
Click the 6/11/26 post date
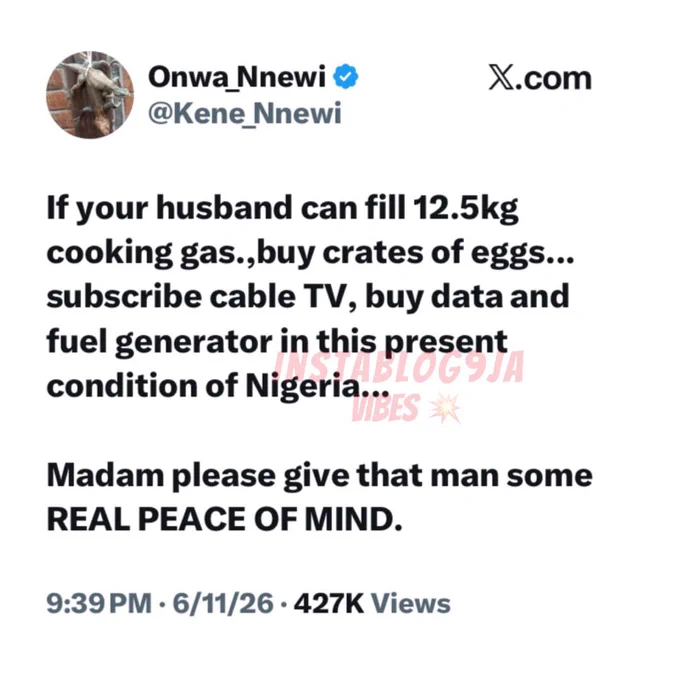pos(223,603)
